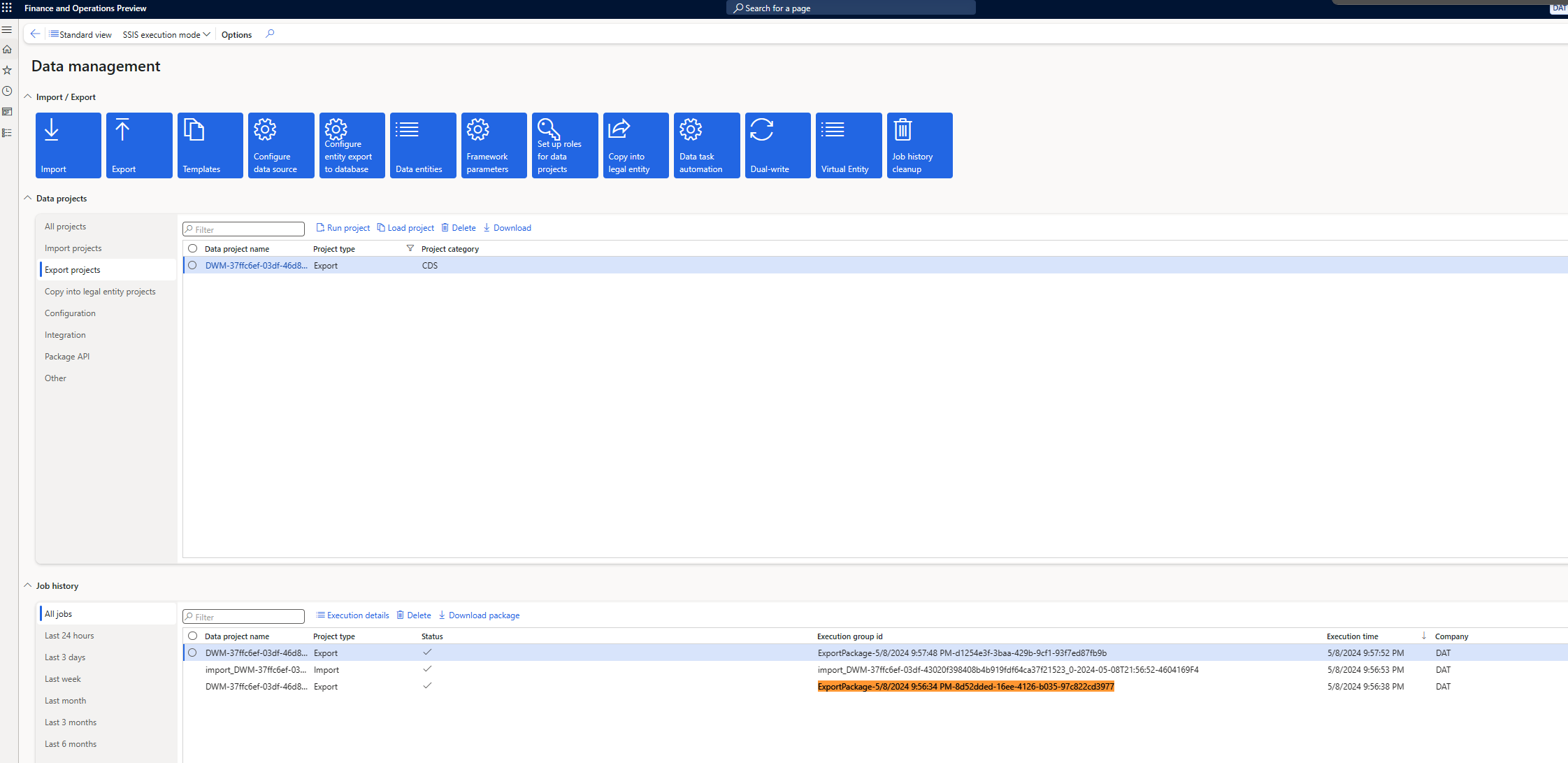Screen dimensions: 1568x763
Task: Click the Import icon in toolbar
Action: [67, 145]
